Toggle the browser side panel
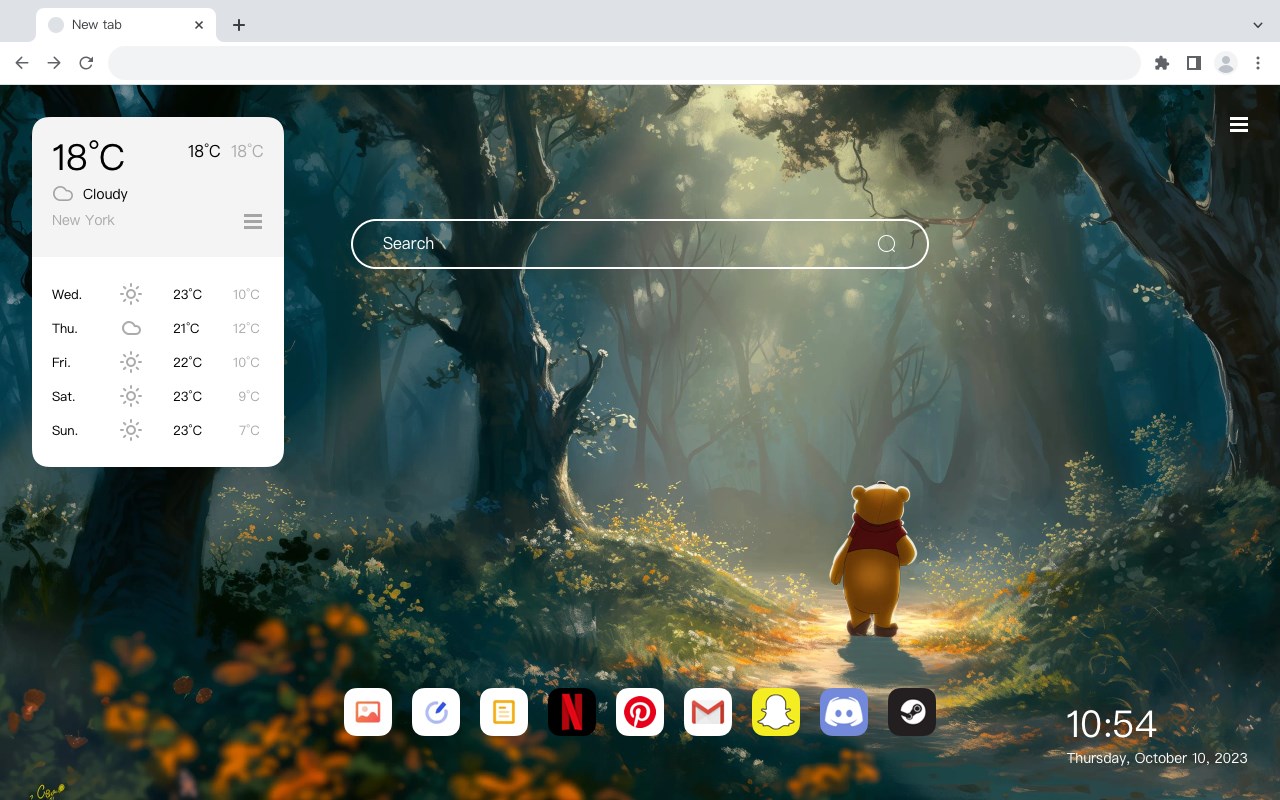Viewport: 1280px width, 800px height. (1194, 63)
